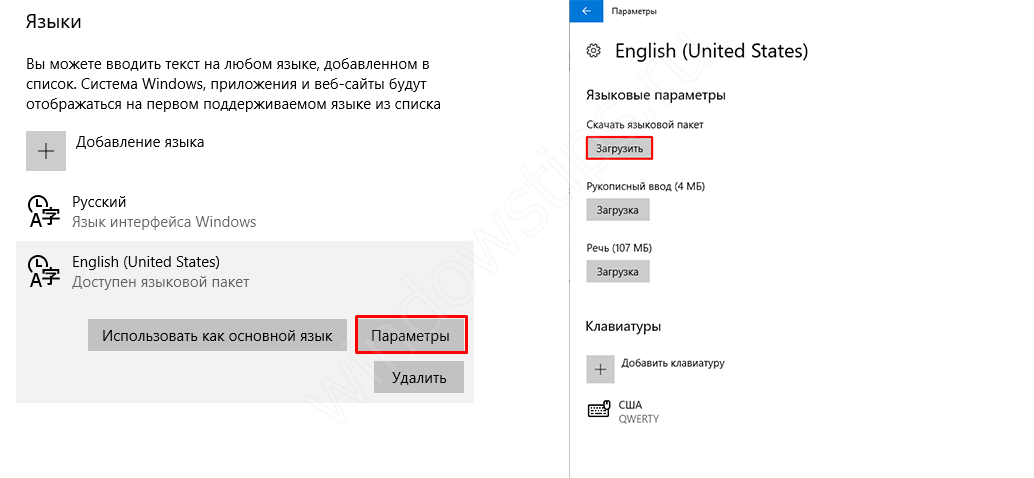Click the 'Добавить клавиатуру' label
Image resolution: width=1034 pixels, height=478 pixels.
(672, 363)
